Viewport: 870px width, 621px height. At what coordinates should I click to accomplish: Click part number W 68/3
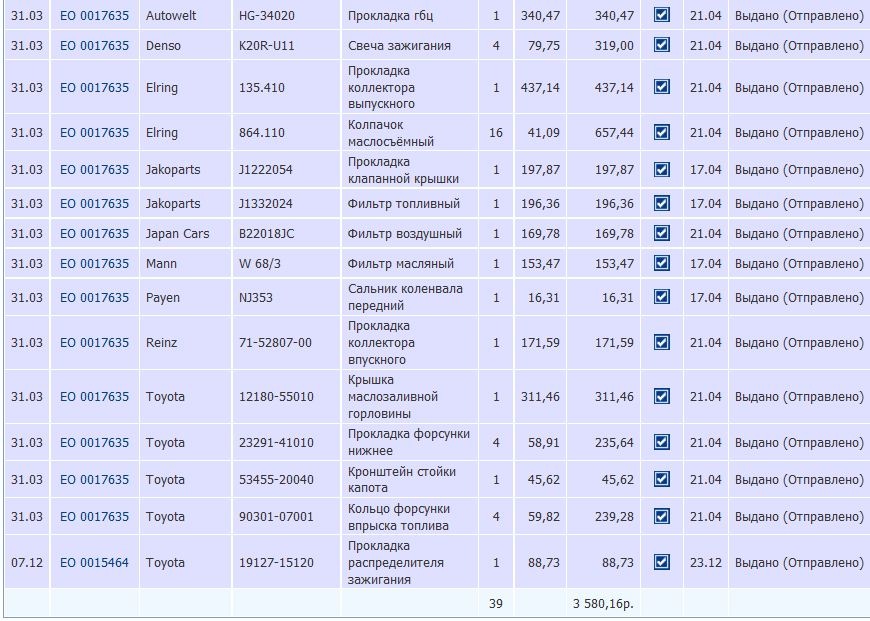260,264
